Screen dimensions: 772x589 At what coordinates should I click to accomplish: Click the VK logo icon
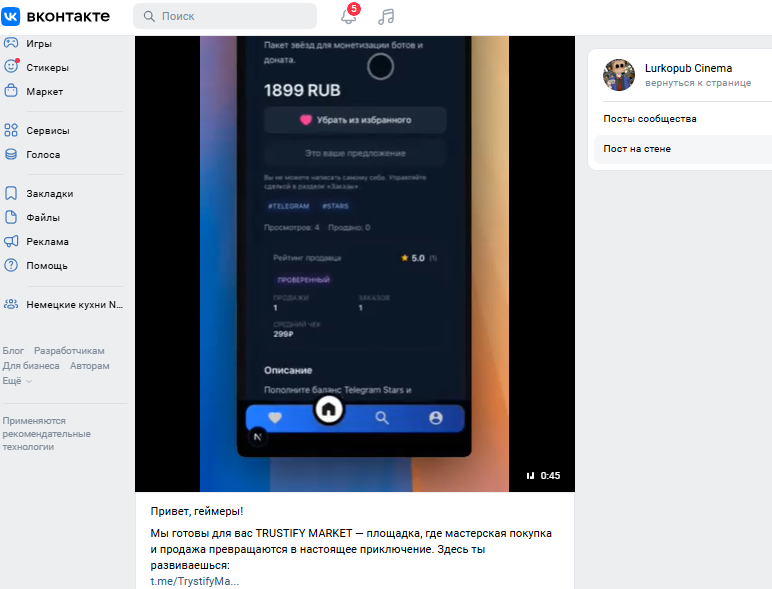click(11, 16)
